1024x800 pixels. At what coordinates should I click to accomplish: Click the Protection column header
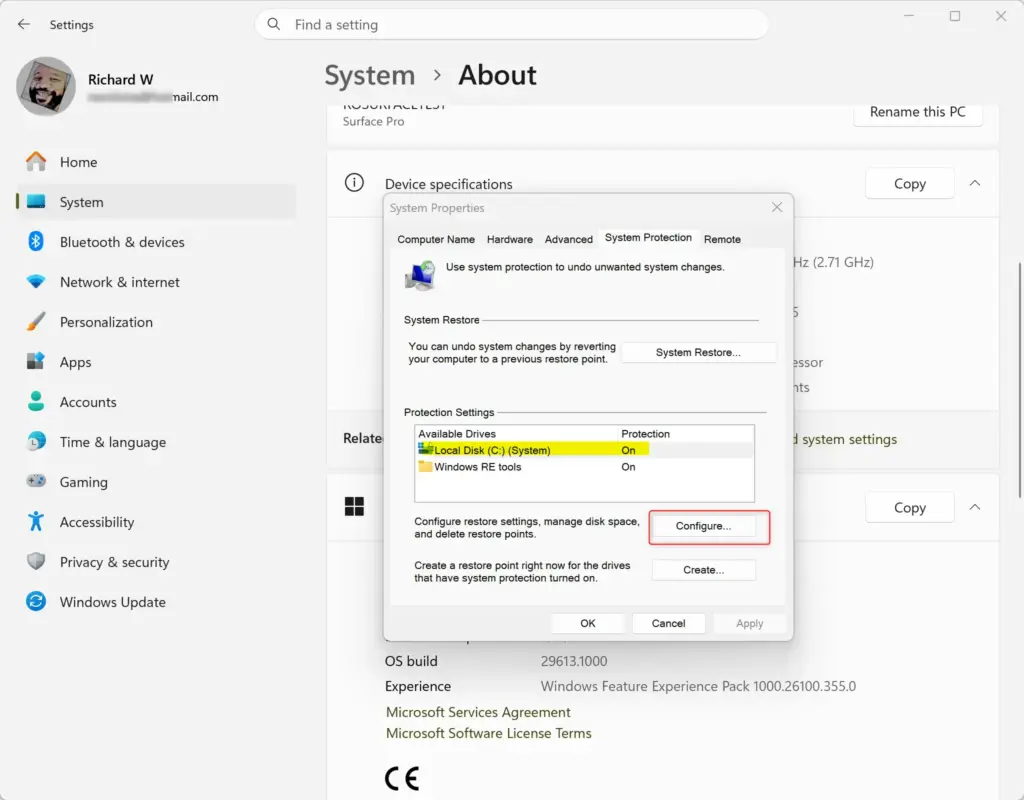pos(686,434)
